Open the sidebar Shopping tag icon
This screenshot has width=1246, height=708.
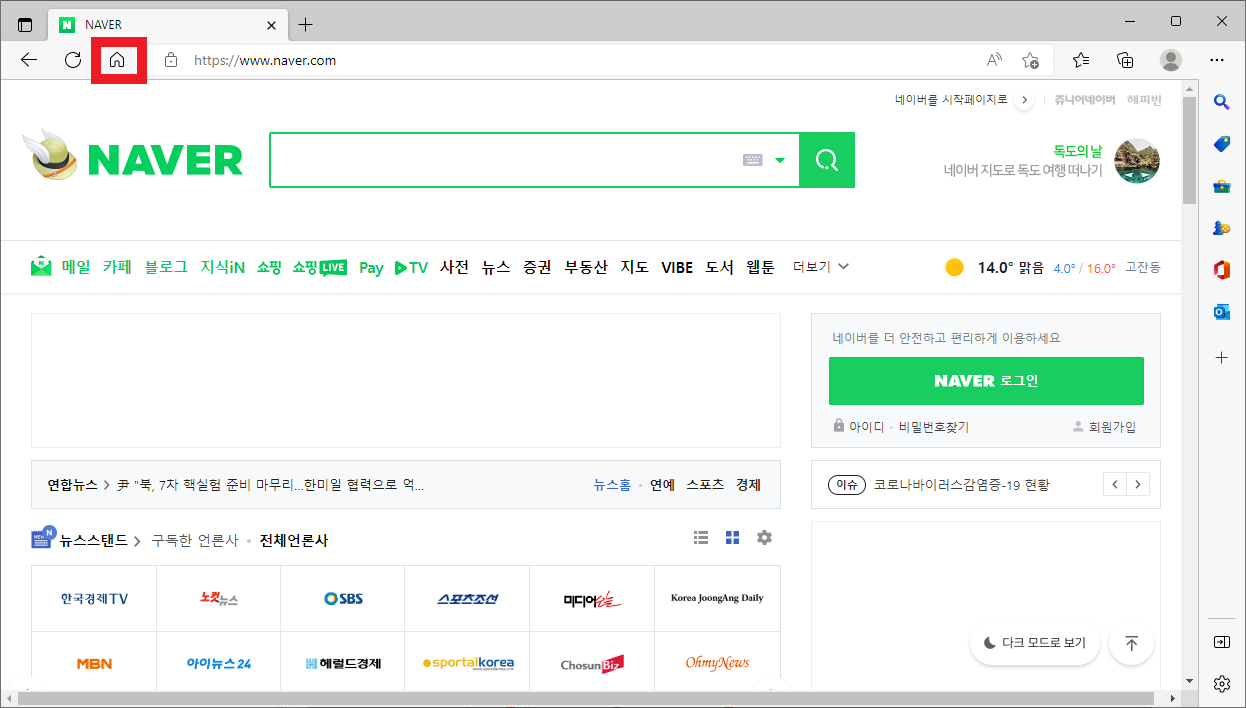click(x=1221, y=144)
